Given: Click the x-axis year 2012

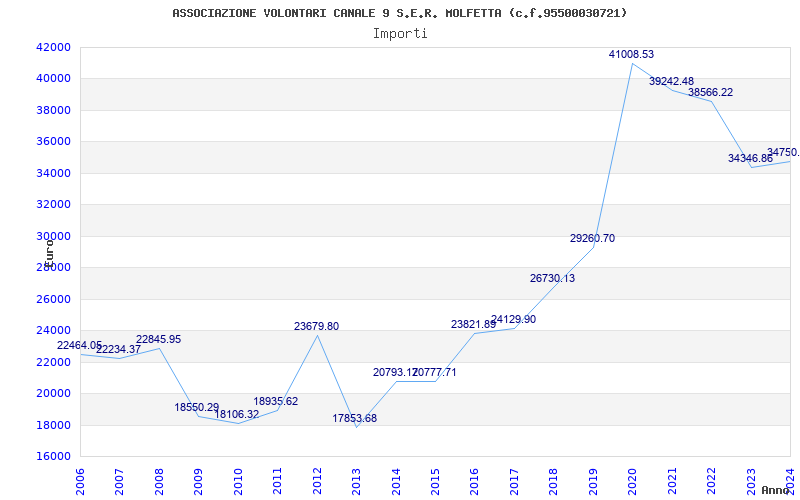Looking at the screenshot, I should tap(317, 482).
